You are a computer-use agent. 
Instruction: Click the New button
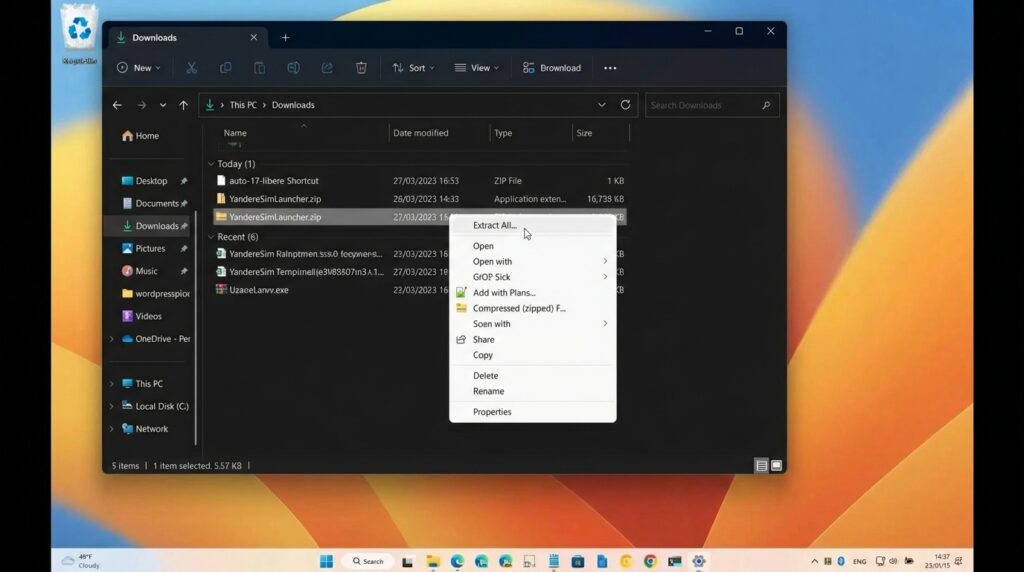tap(138, 68)
